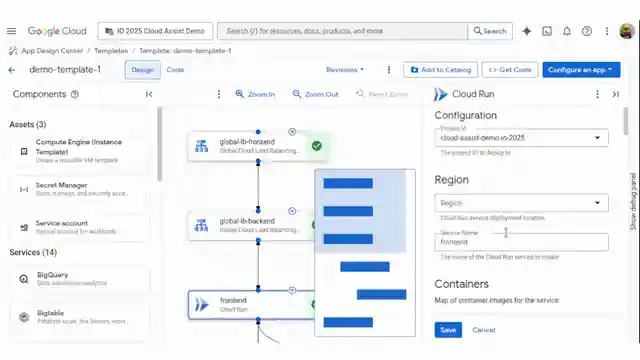The image size is (640, 360).
Task: Click the Show debug panel side tab
Action: pos(633,202)
